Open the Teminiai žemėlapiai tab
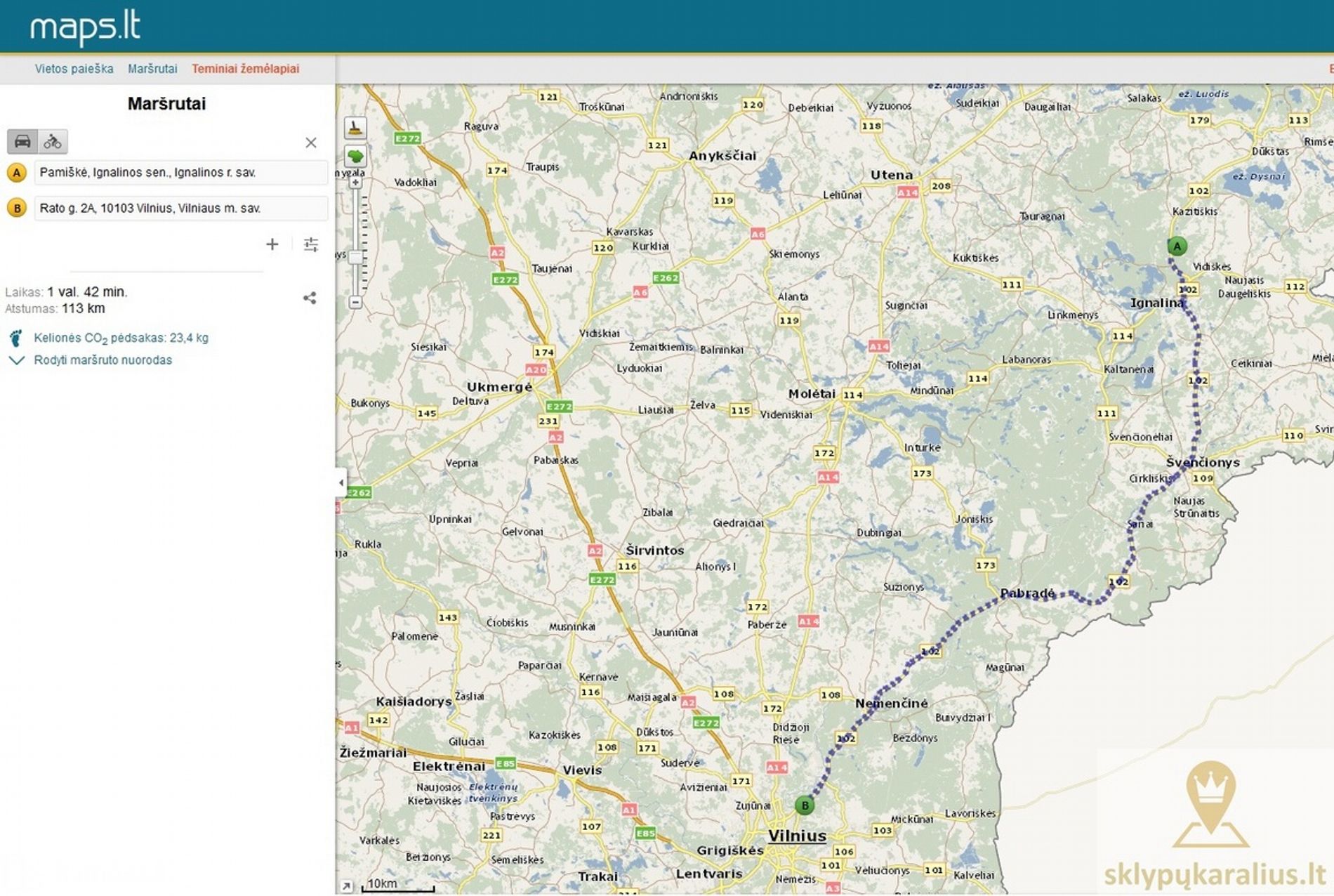 point(245,69)
